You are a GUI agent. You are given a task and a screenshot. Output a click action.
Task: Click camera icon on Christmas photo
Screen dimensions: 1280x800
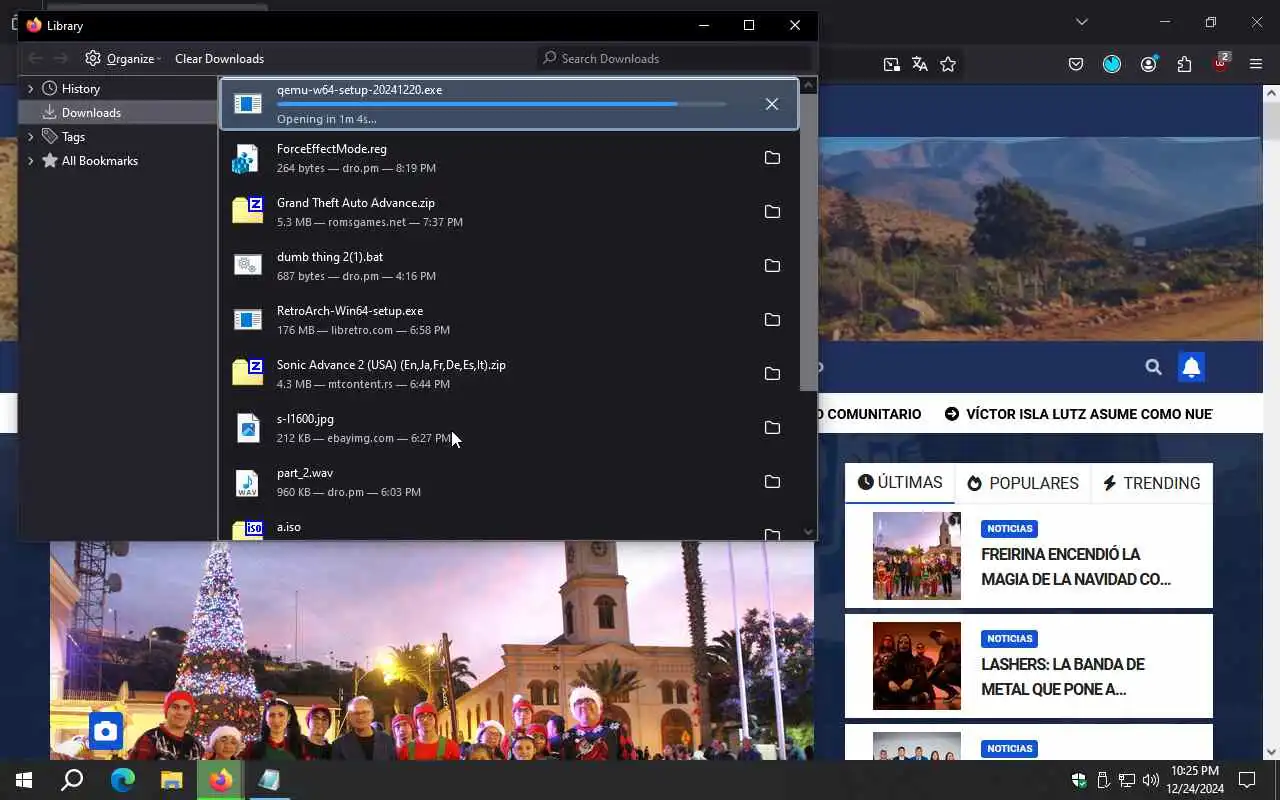point(106,731)
